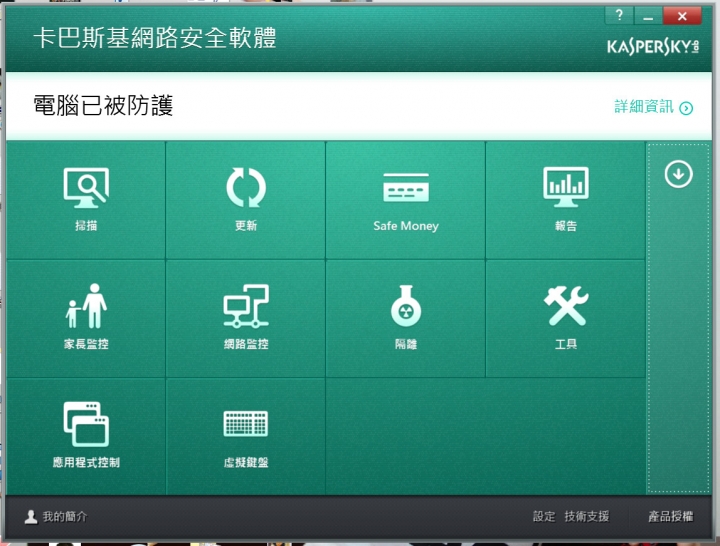Viewport: 720px width, 546px height.
Task: Open the 工具 tools tile
Action: (565, 319)
